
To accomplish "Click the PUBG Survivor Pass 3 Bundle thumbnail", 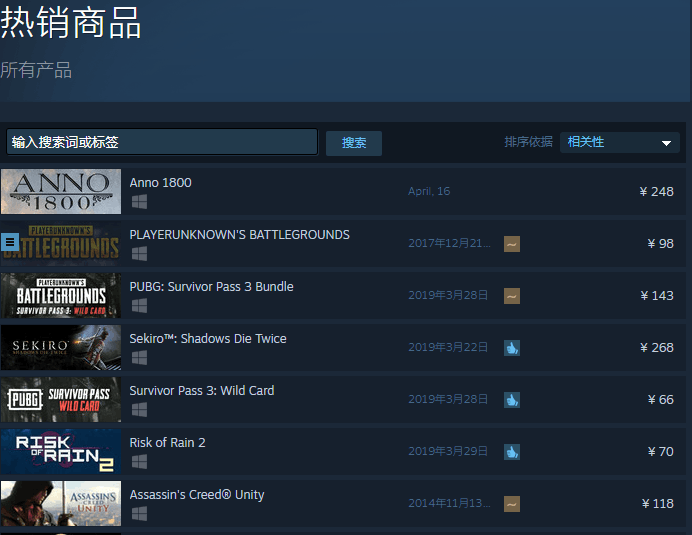I will [x=61, y=295].
